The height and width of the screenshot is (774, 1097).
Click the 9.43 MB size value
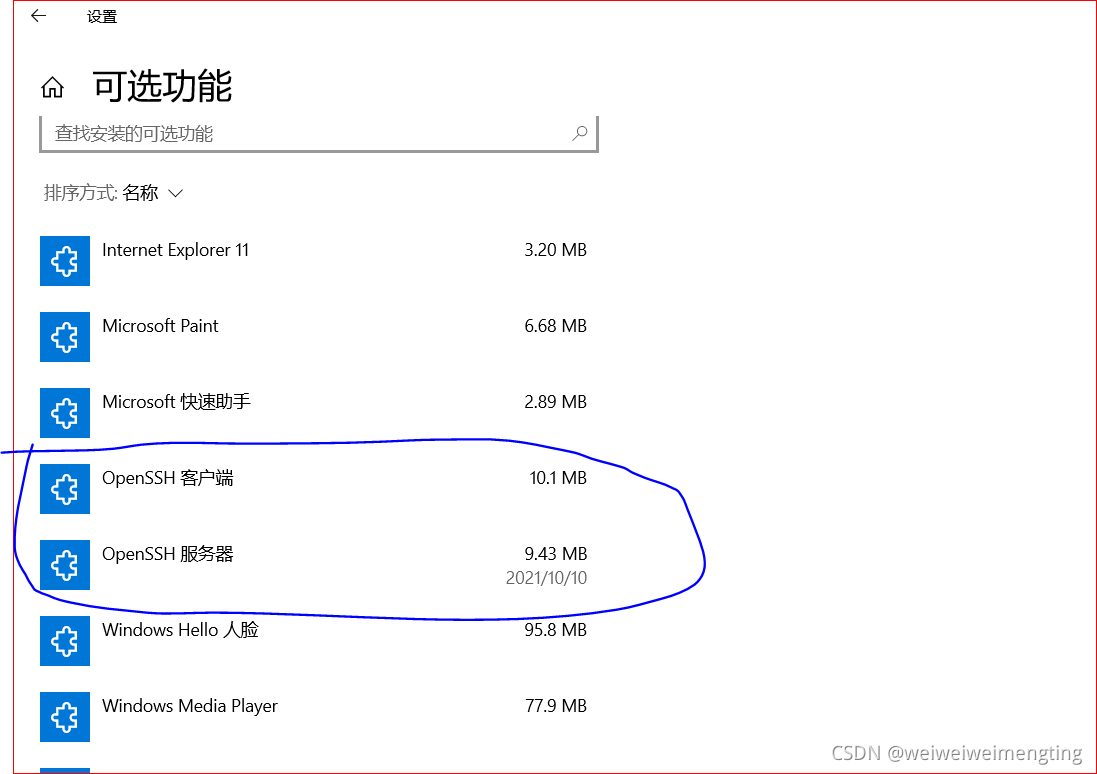555,554
